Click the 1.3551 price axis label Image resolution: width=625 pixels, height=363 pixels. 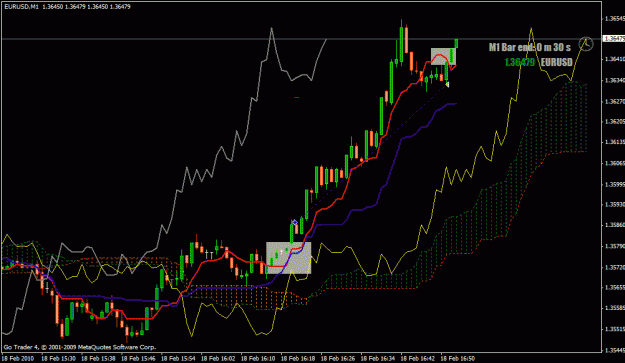click(x=614, y=329)
